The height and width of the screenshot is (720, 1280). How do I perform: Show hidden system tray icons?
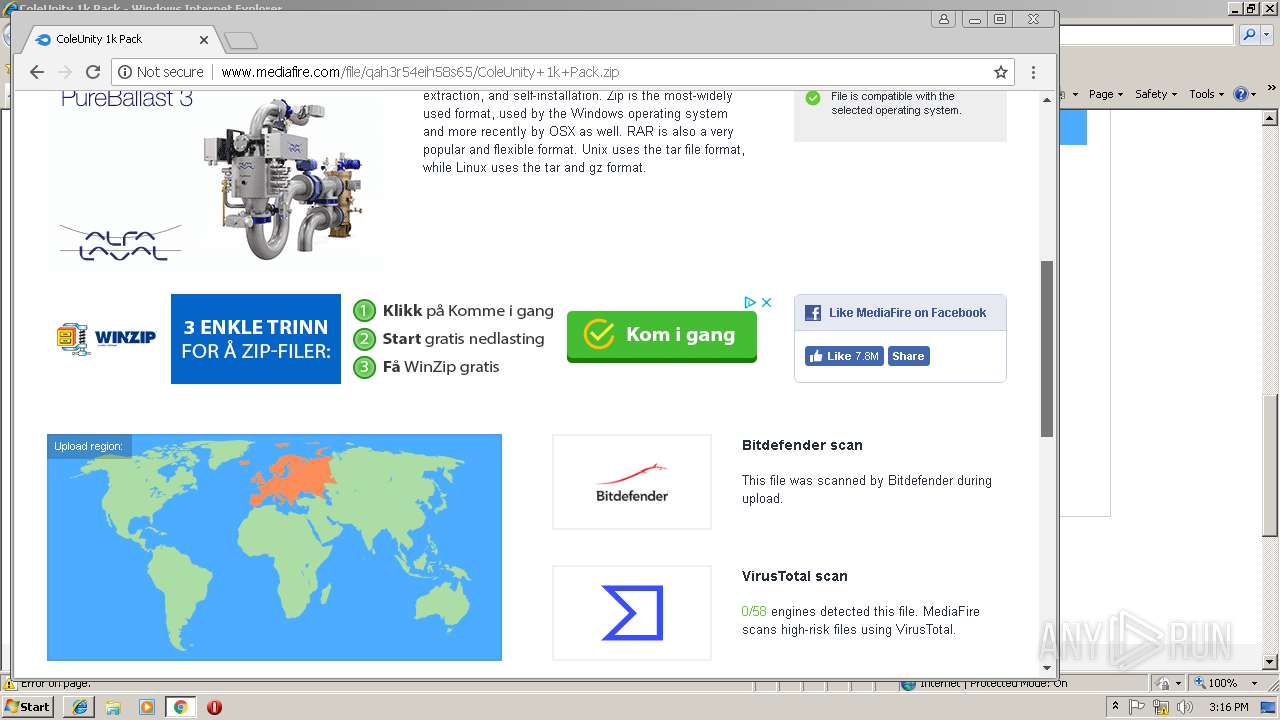coord(1116,707)
